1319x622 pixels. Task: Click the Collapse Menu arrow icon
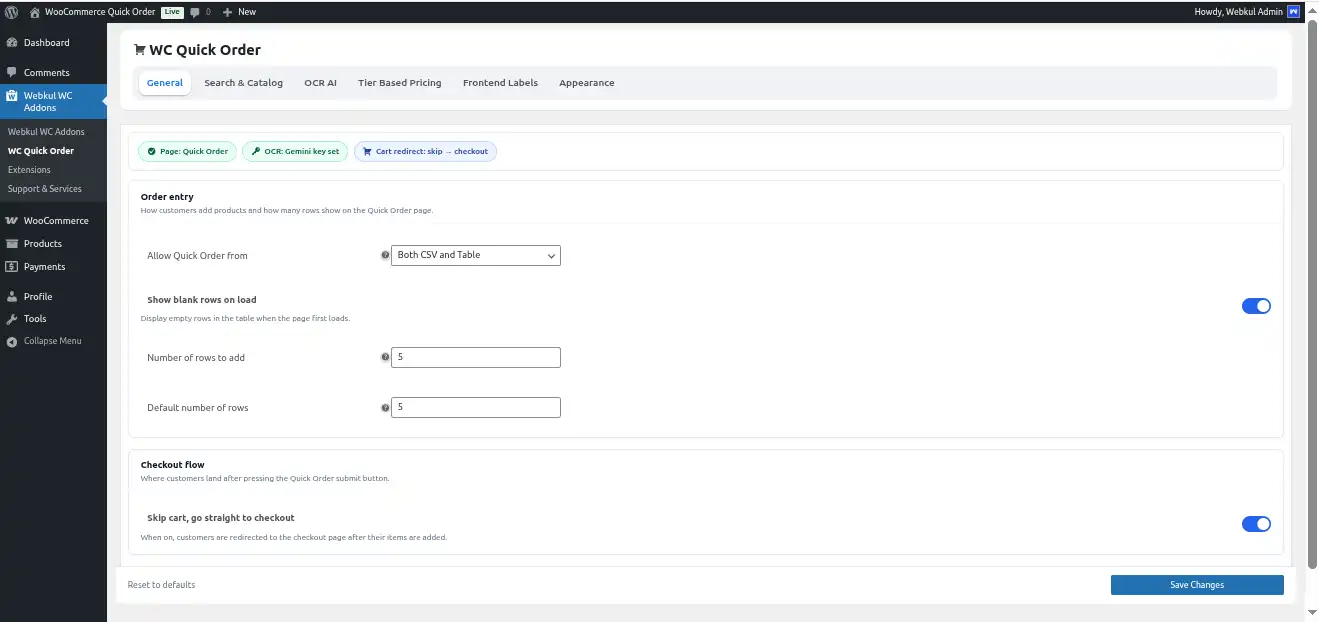coord(11,341)
